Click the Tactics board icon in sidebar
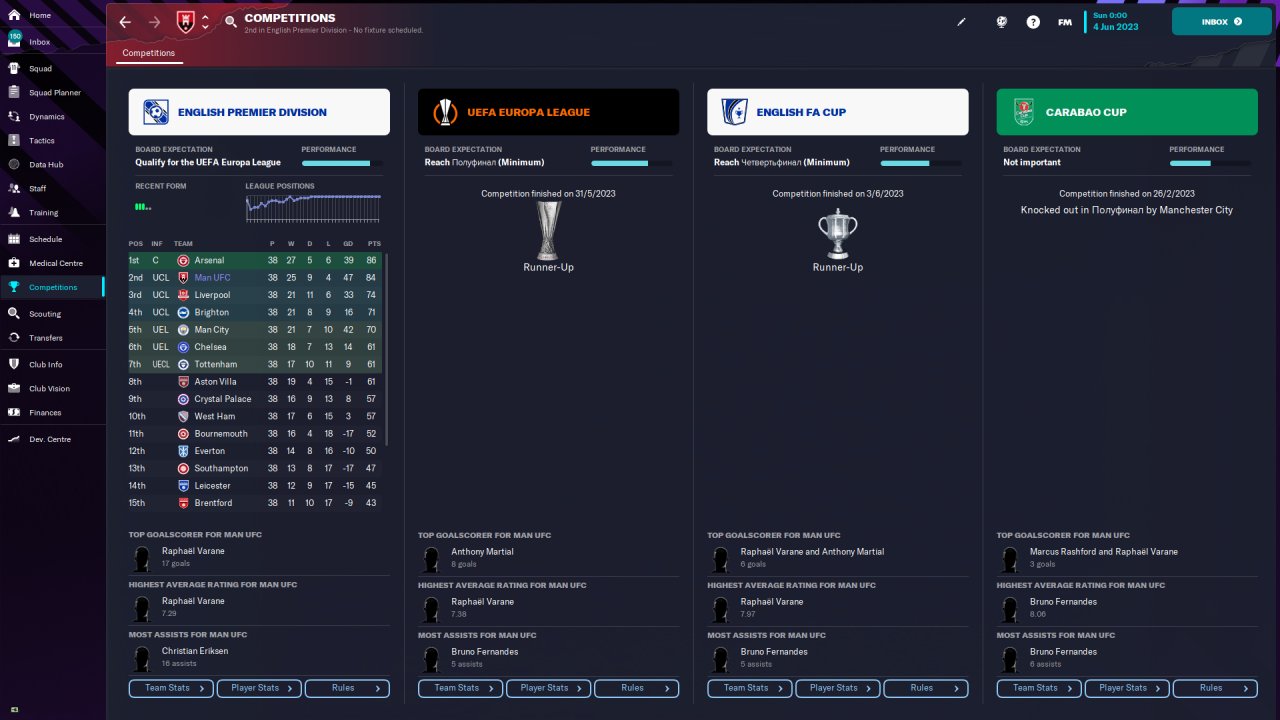The image size is (1280, 720). (14, 141)
